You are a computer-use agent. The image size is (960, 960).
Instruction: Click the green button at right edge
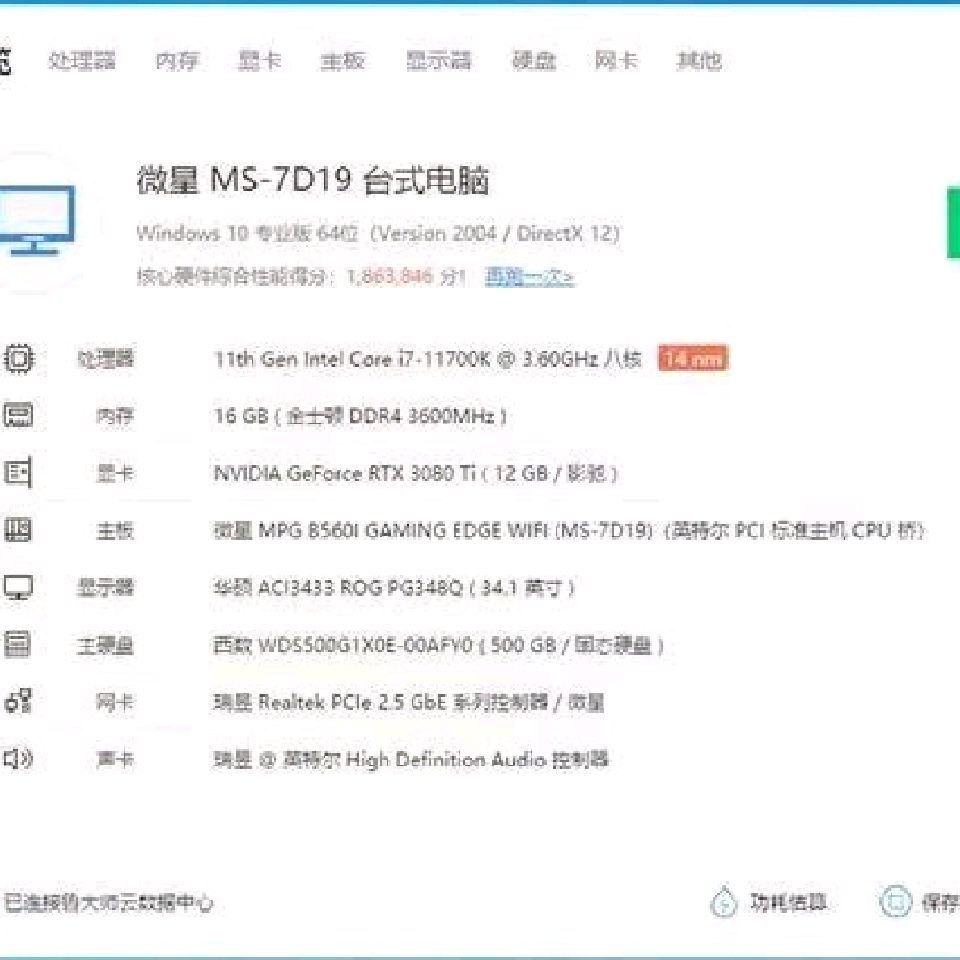pos(953,223)
